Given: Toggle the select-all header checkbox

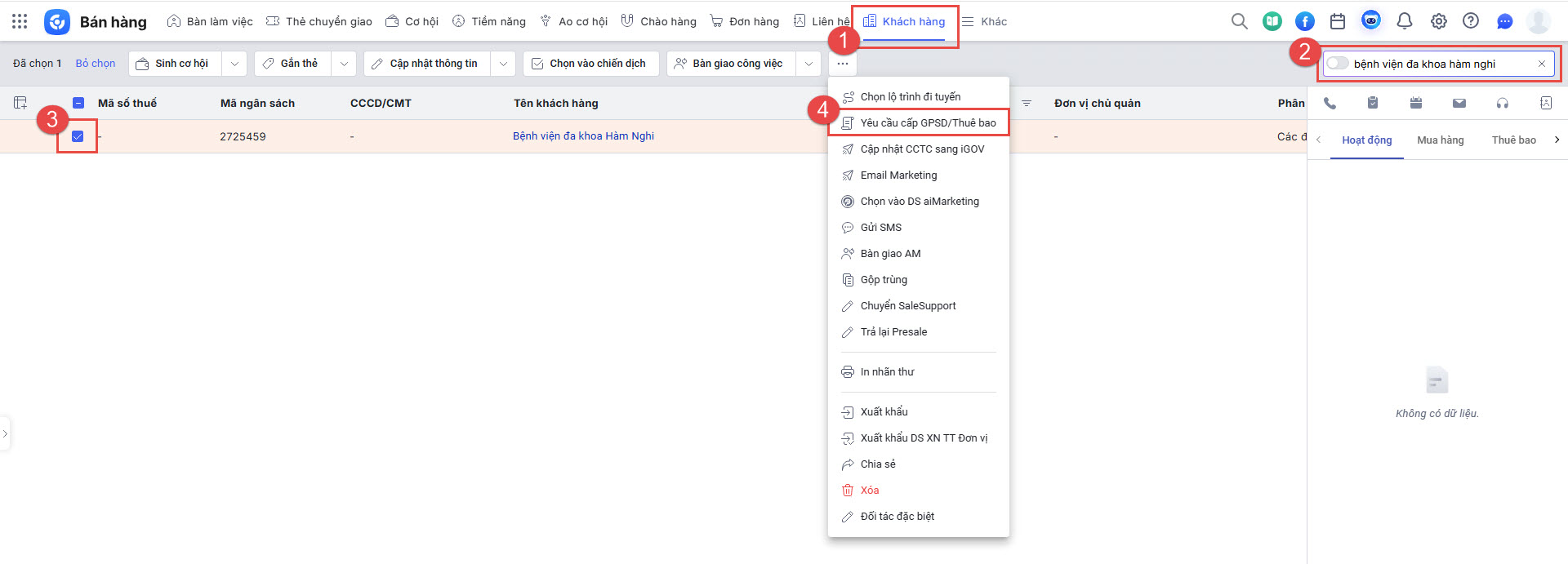Looking at the screenshot, I should (x=78, y=103).
